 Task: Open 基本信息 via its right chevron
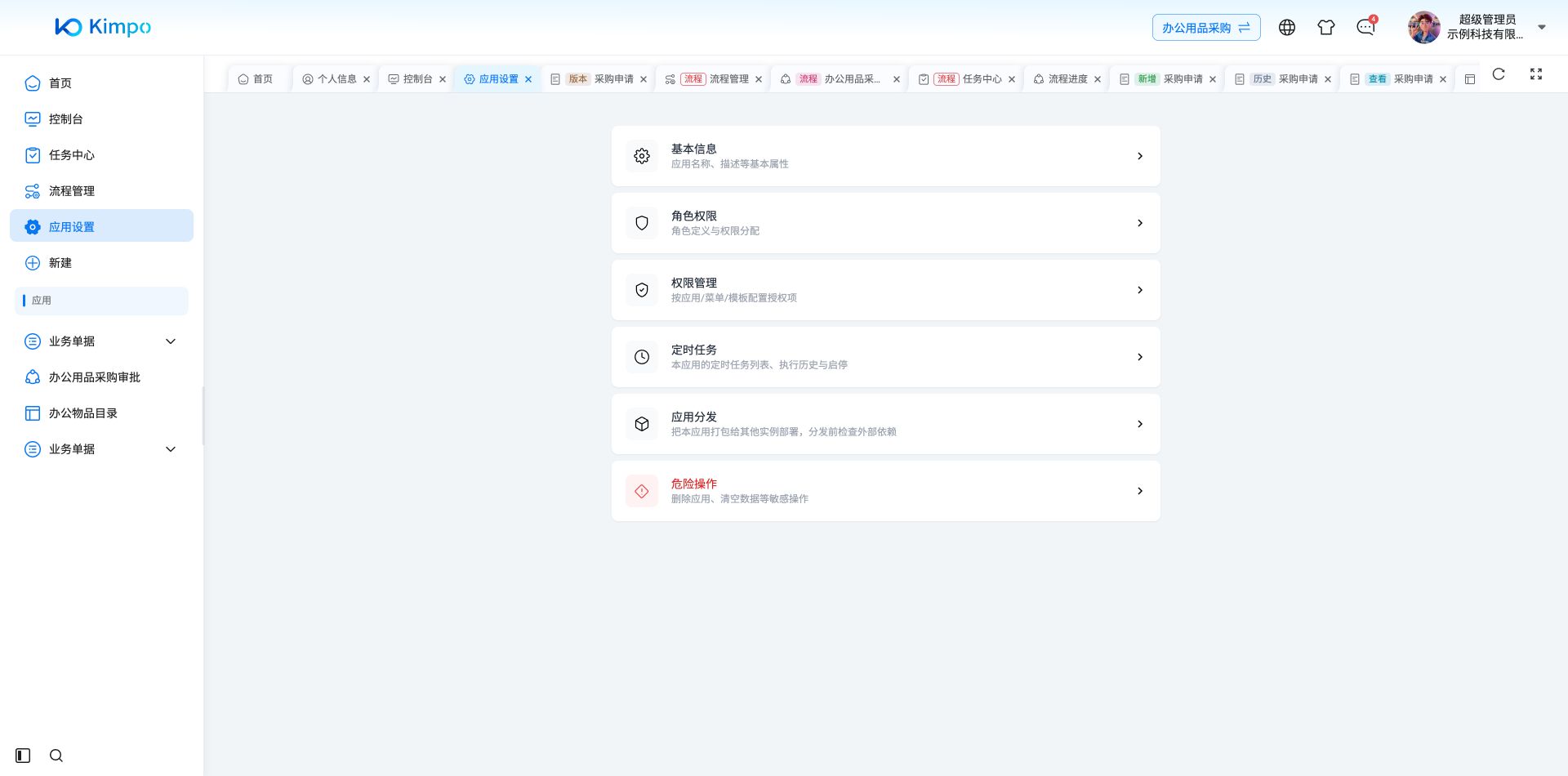(1140, 156)
